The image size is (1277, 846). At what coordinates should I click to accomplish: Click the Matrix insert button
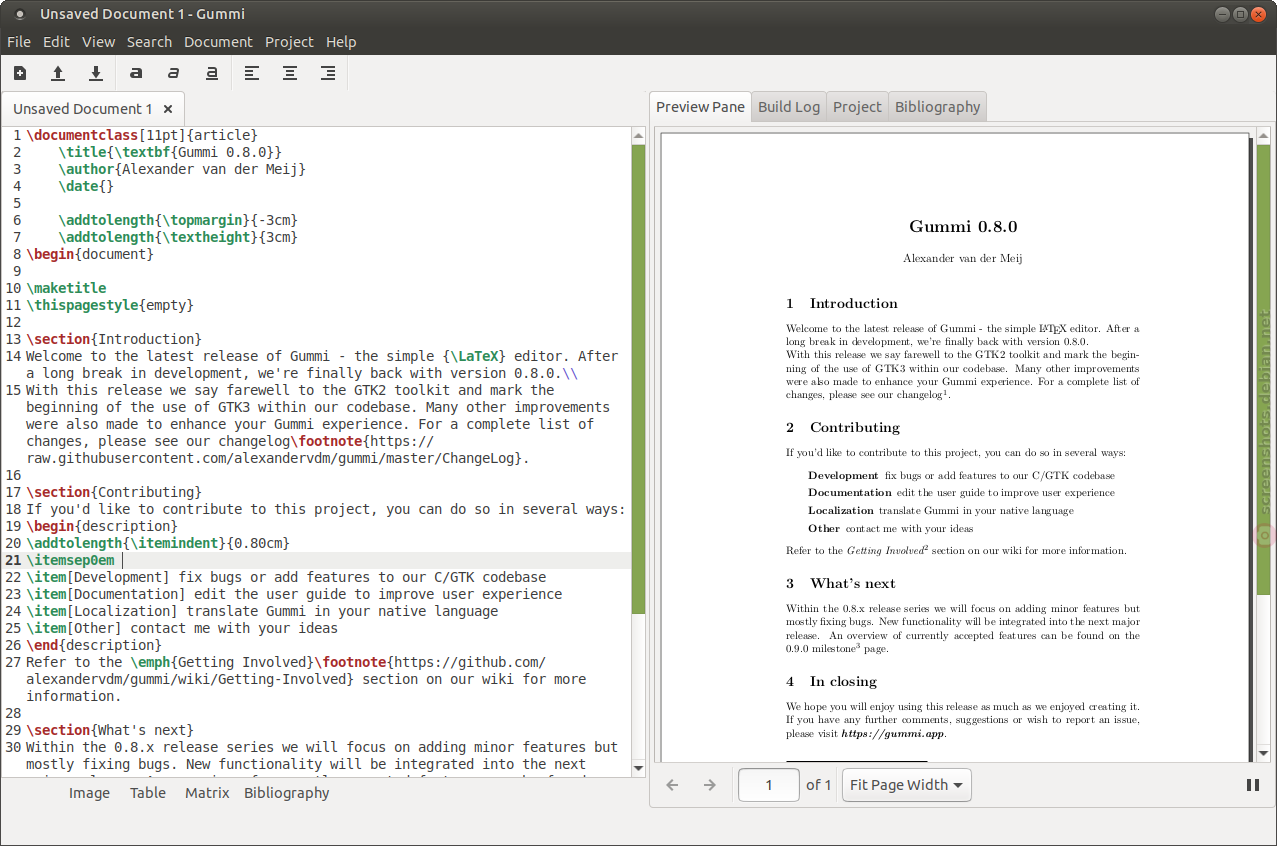207,793
